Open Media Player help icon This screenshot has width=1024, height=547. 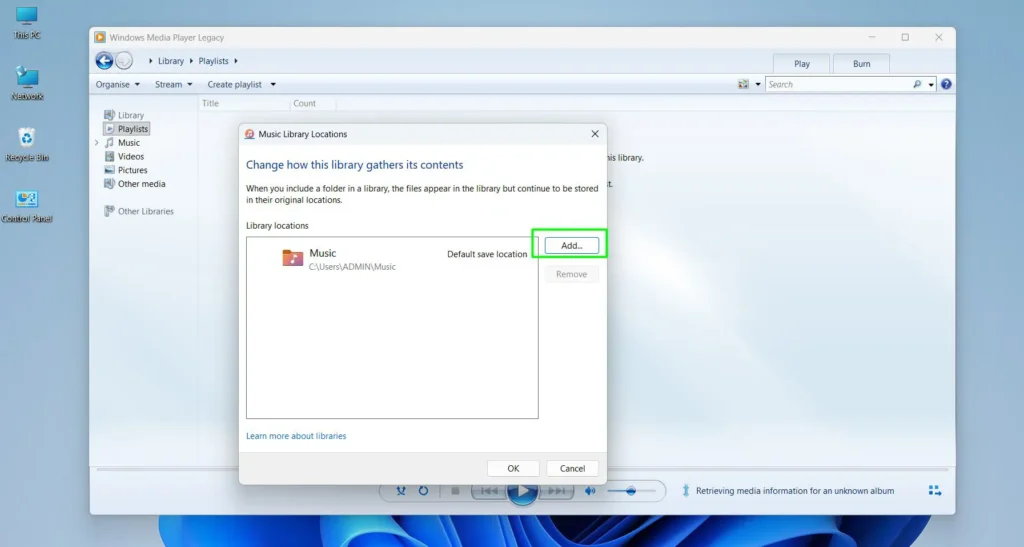pos(946,84)
